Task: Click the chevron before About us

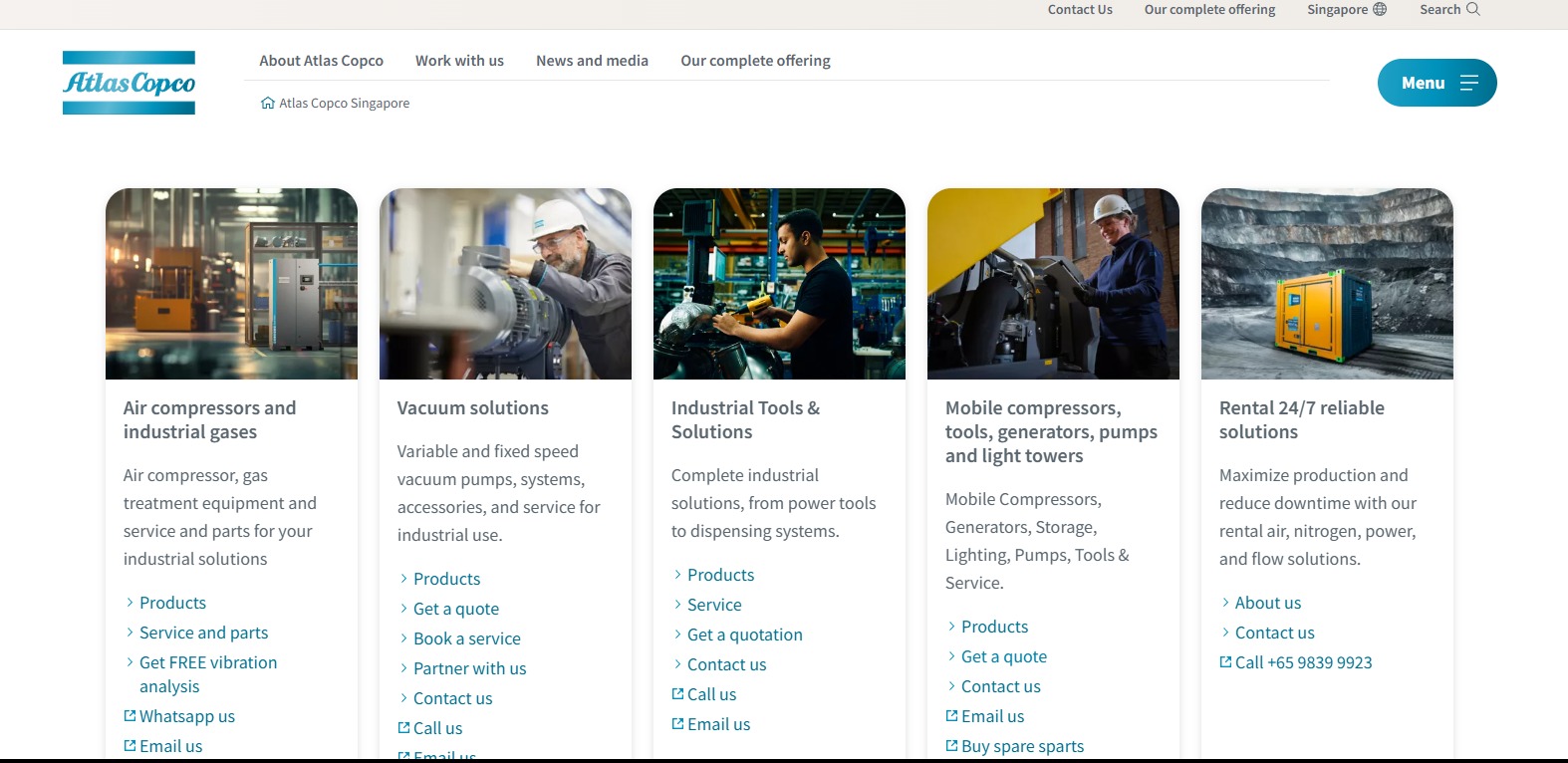Action: [x=1225, y=603]
